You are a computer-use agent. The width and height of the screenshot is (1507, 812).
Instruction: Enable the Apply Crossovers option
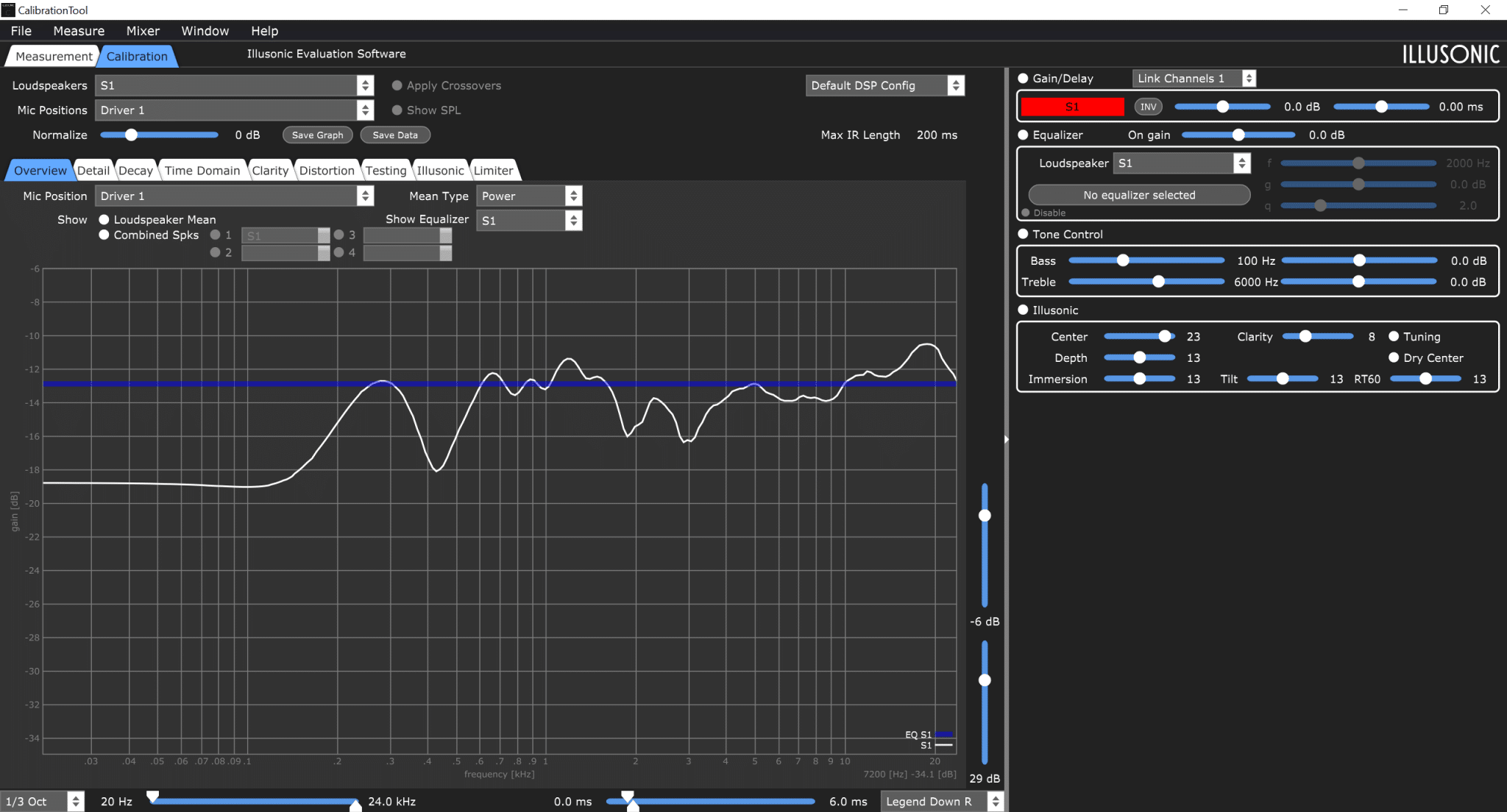tap(397, 85)
